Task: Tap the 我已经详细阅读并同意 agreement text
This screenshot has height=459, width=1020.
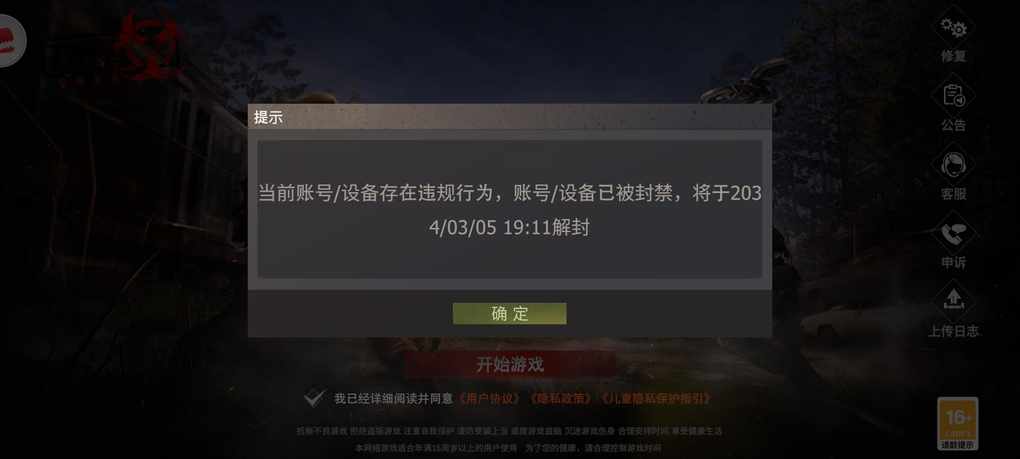Action: tap(393, 399)
